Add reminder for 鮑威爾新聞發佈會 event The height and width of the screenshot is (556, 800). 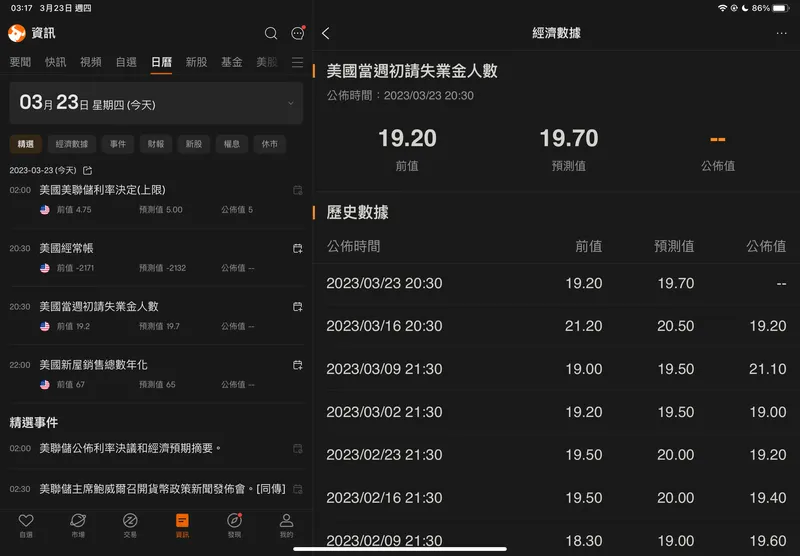click(297, 489)
